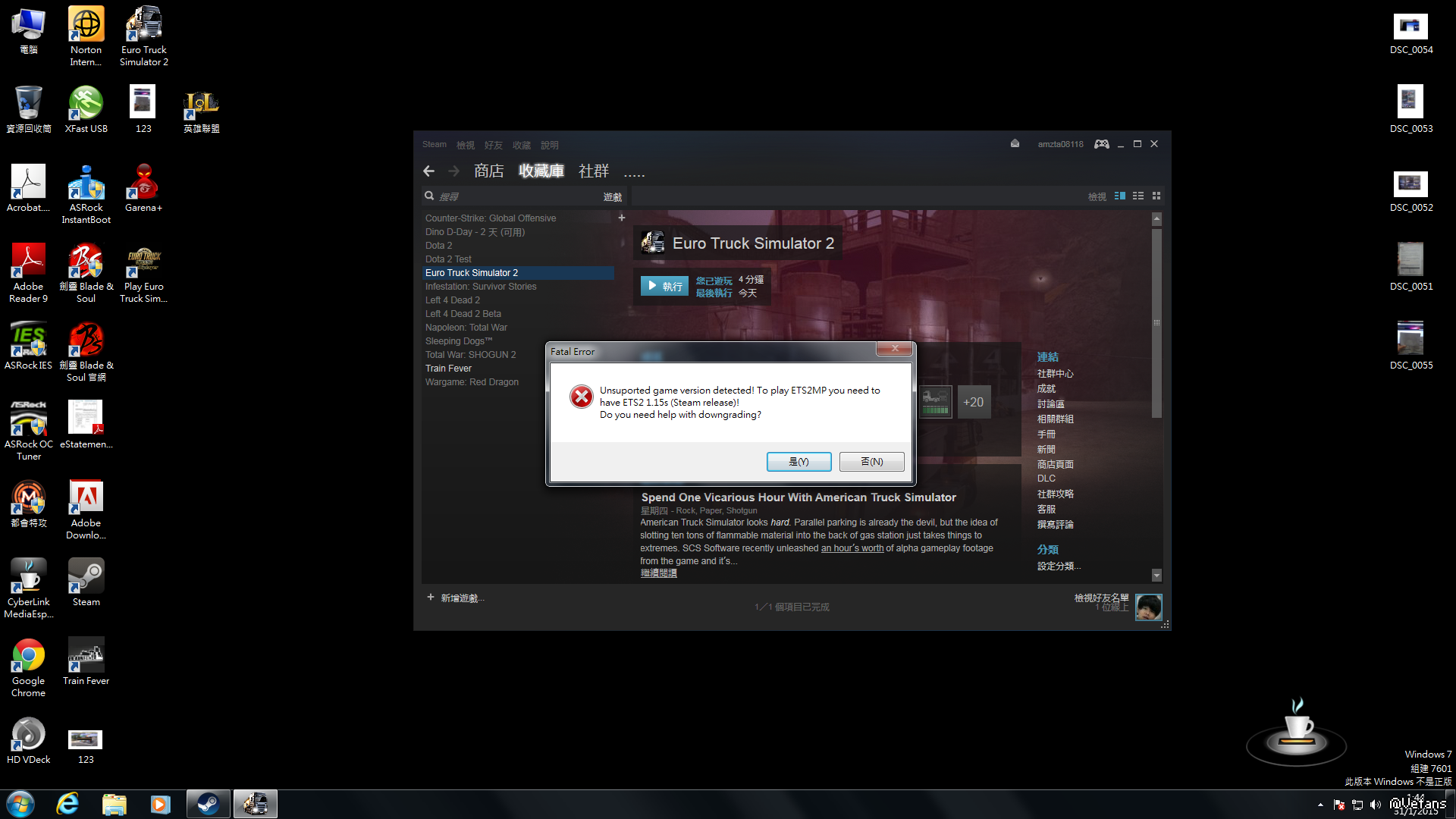Click the plus icon to add category

pyautogui.click(x=621, y=218)
